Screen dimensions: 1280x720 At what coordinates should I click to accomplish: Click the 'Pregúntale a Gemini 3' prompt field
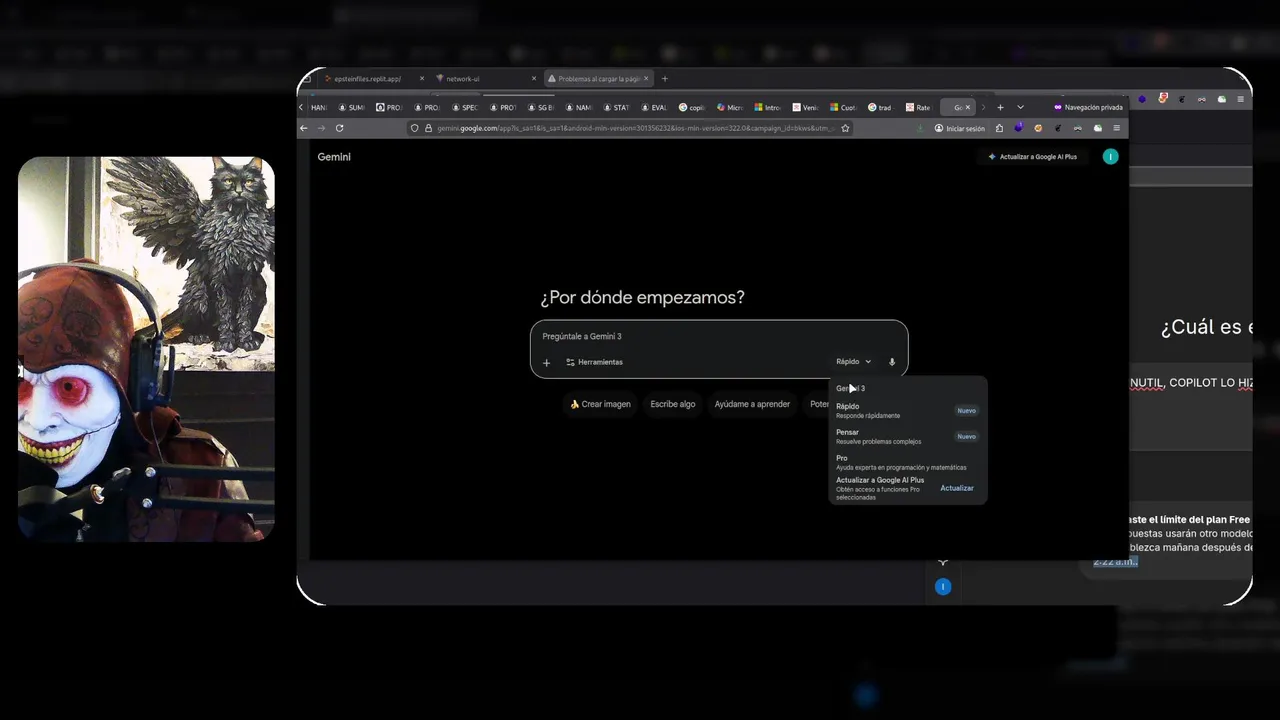point(718,336)
